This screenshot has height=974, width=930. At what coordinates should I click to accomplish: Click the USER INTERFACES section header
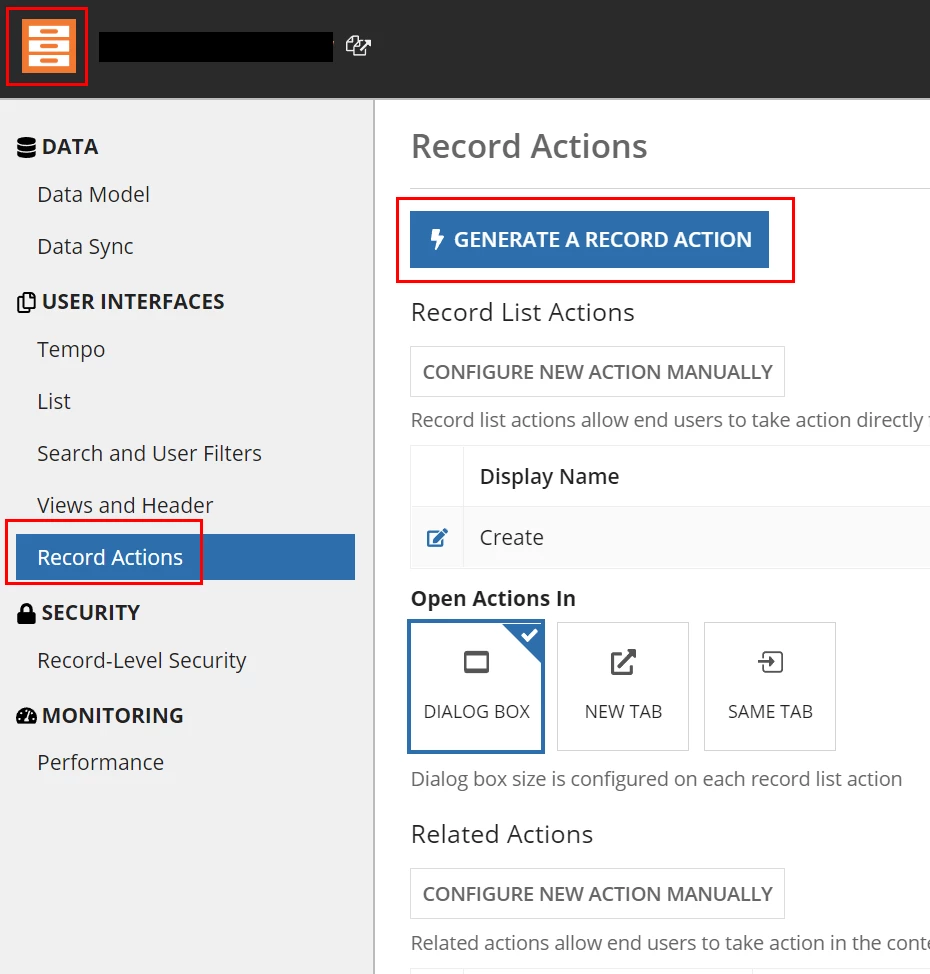click(x=133, y=302)
